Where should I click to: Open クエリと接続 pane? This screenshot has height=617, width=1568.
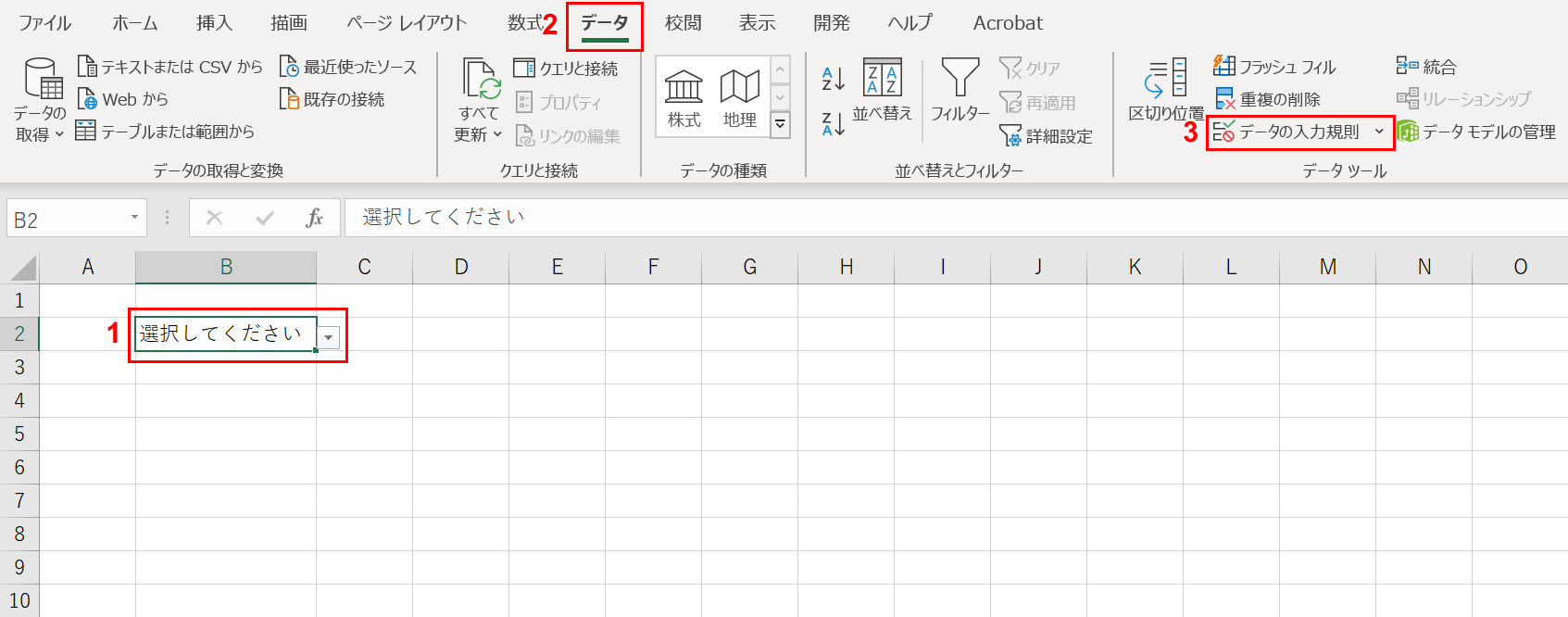tap(566, 68)
